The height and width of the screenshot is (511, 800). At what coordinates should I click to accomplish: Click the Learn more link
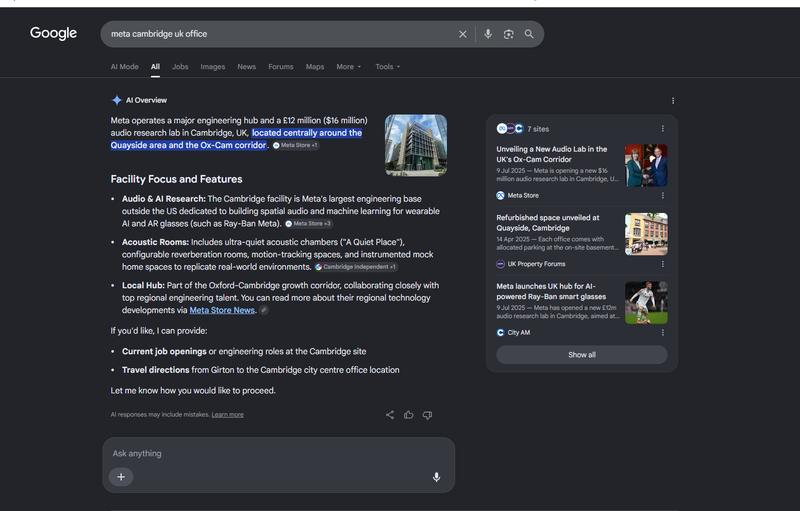point(228,415)
